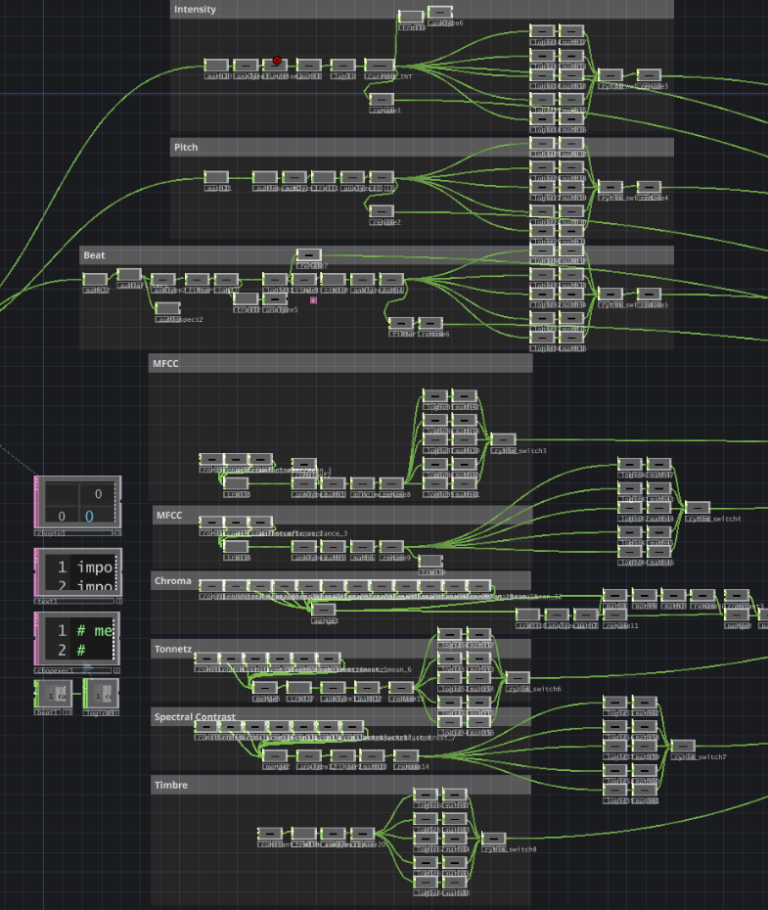Select the Beat annotation header
Image resolution: width=768 pixels, height=910 pixels.
click(375, 255)
